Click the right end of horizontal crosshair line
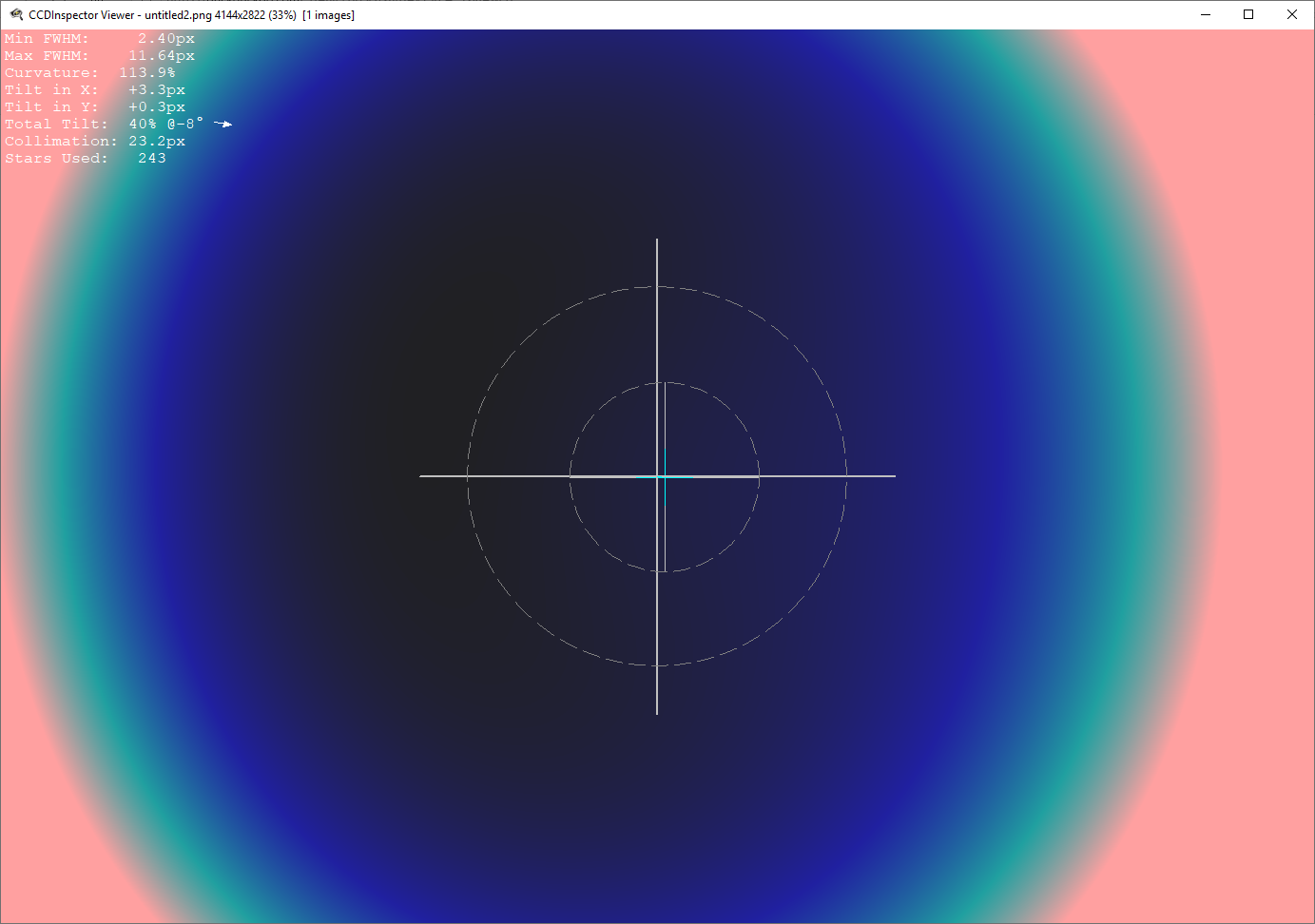 [893, 476]
